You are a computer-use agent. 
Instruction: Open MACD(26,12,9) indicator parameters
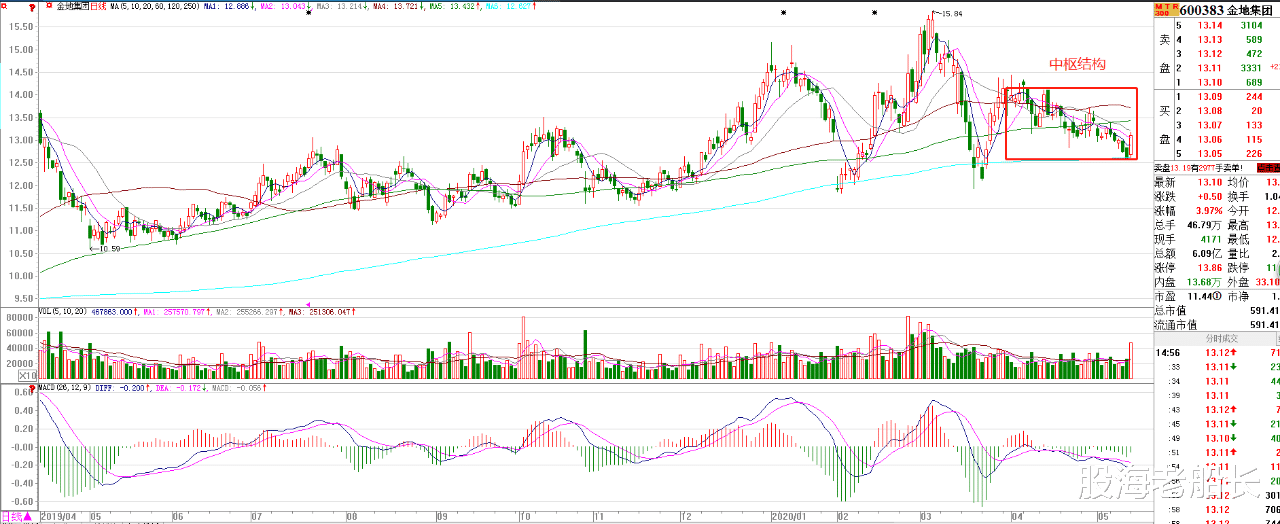click(x=67, y=387)
